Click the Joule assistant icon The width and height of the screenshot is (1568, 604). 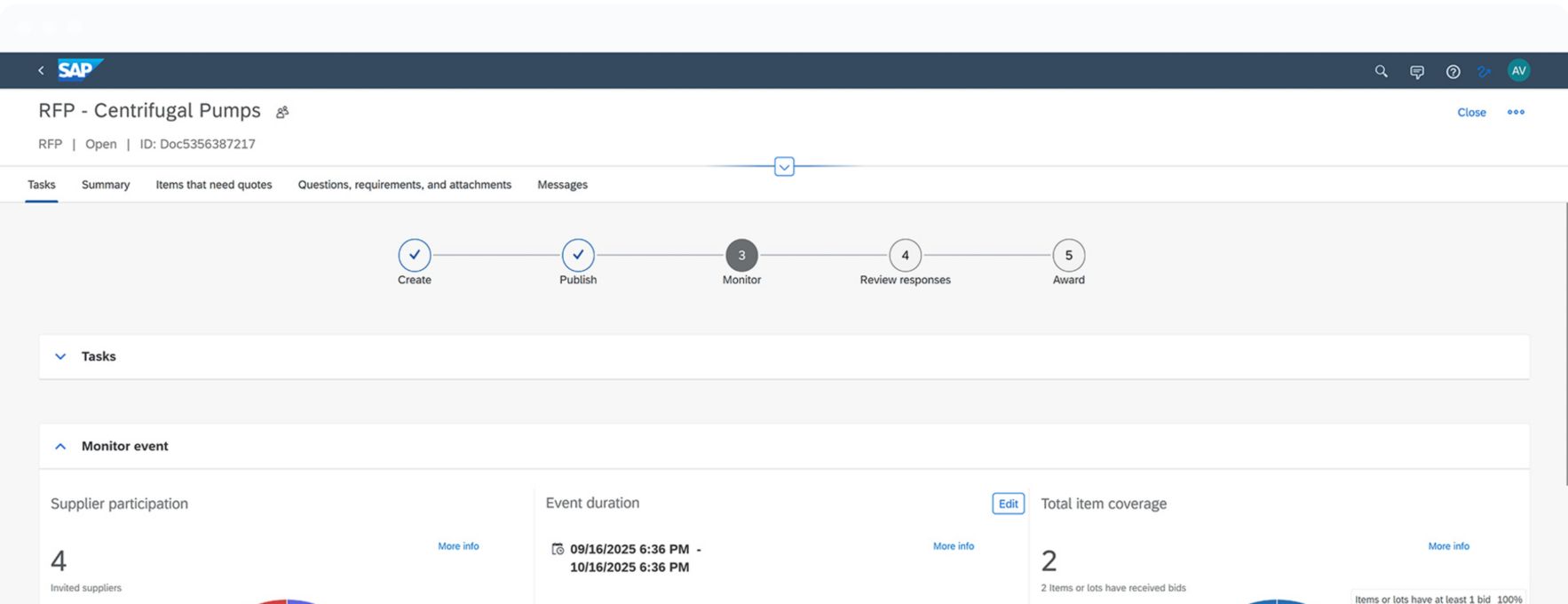click(1484, 72)
